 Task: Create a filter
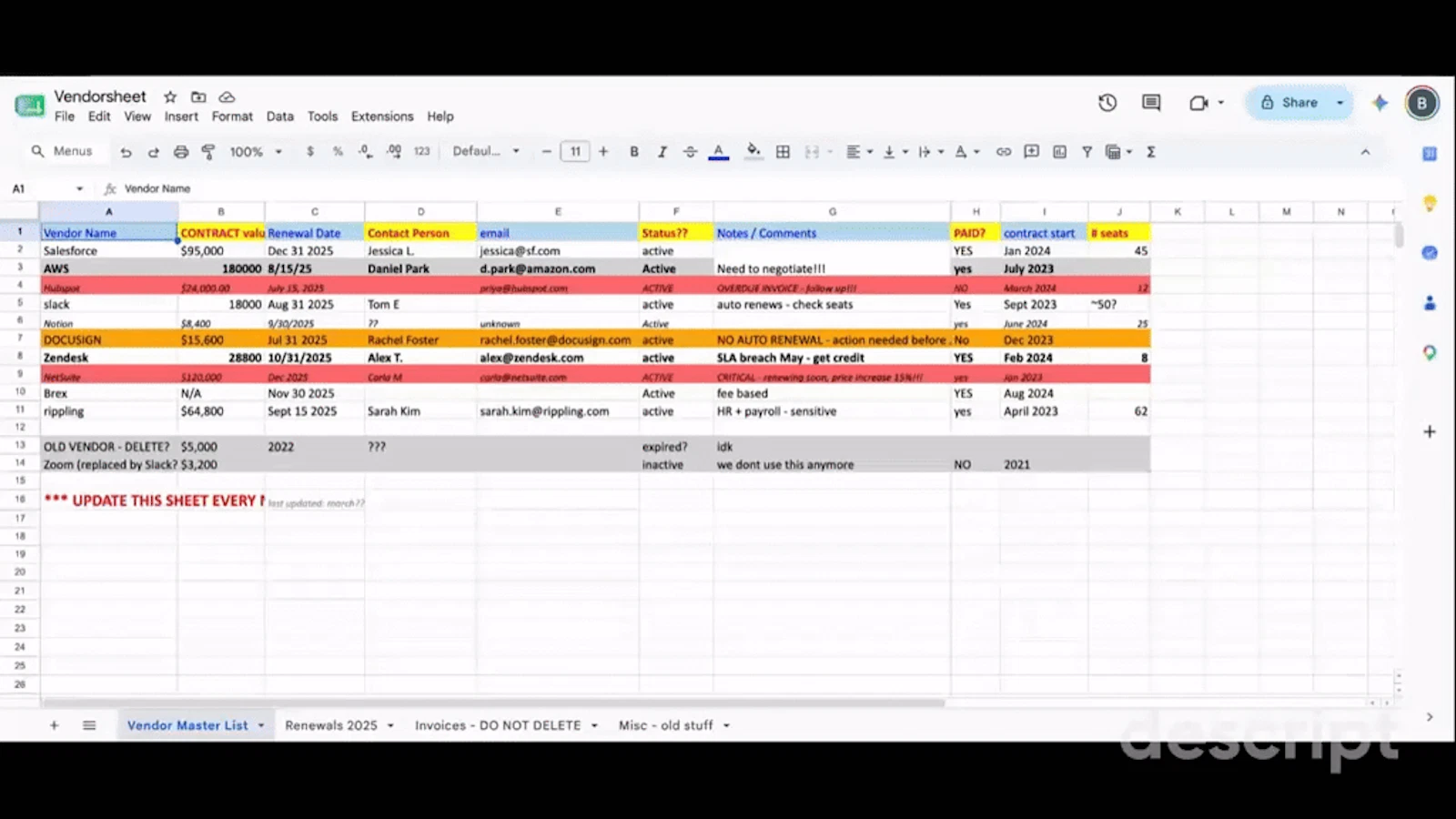pos(1087,152)
